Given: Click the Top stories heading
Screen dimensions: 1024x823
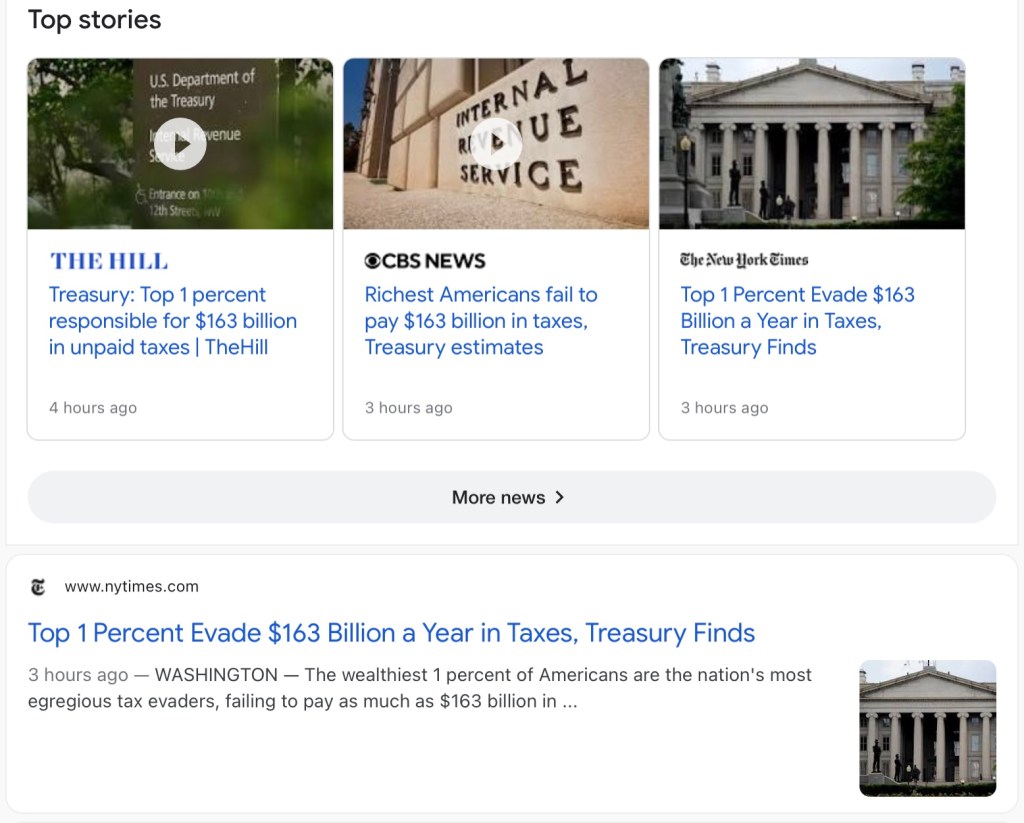Looking at the screenshot, I should pos(94,19).
